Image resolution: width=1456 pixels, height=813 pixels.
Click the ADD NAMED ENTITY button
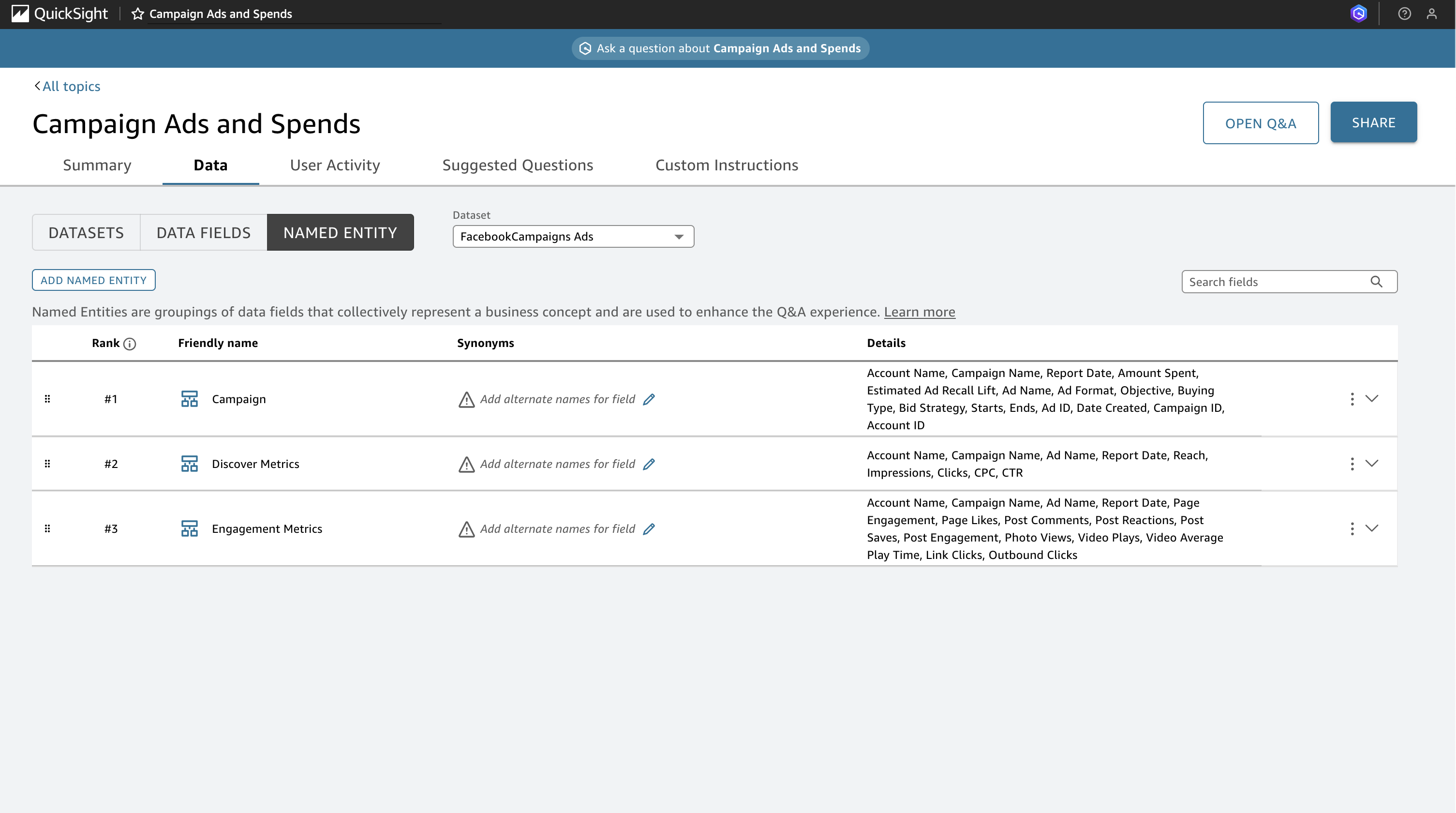pos(94,280)
